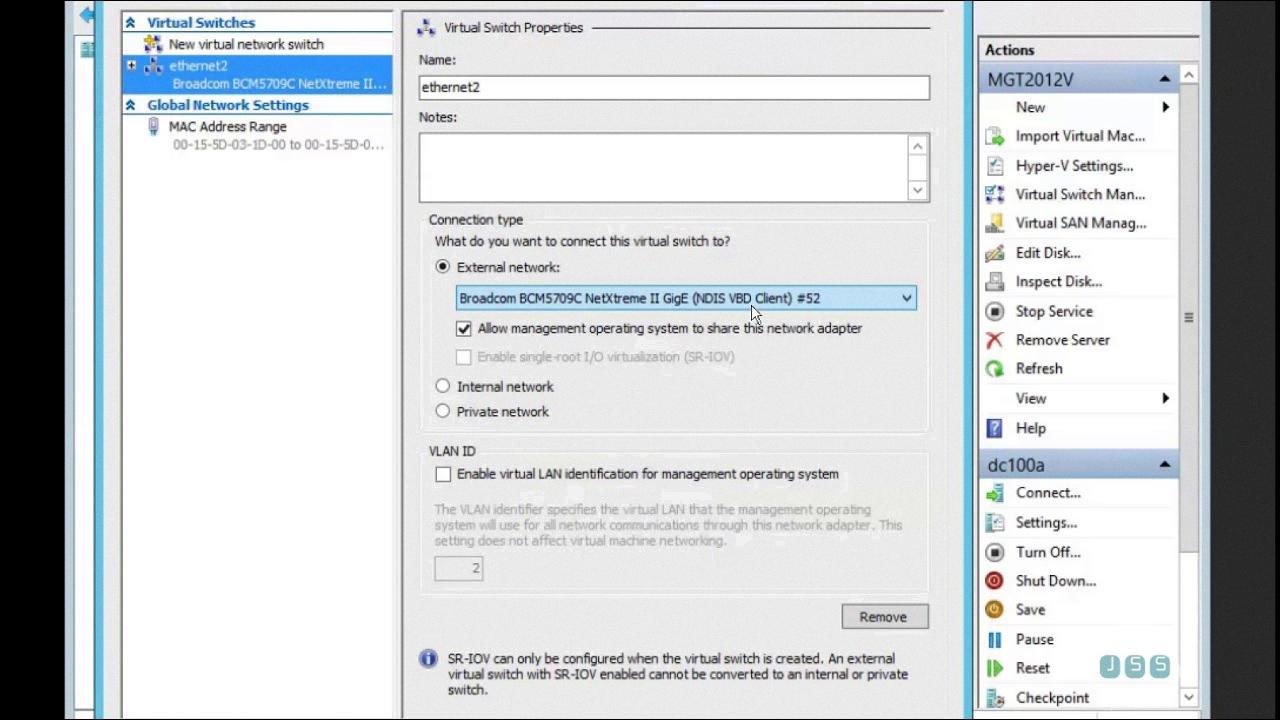Click the New virtual network switch icon
1280x720 pixels.
click(152, 44)
